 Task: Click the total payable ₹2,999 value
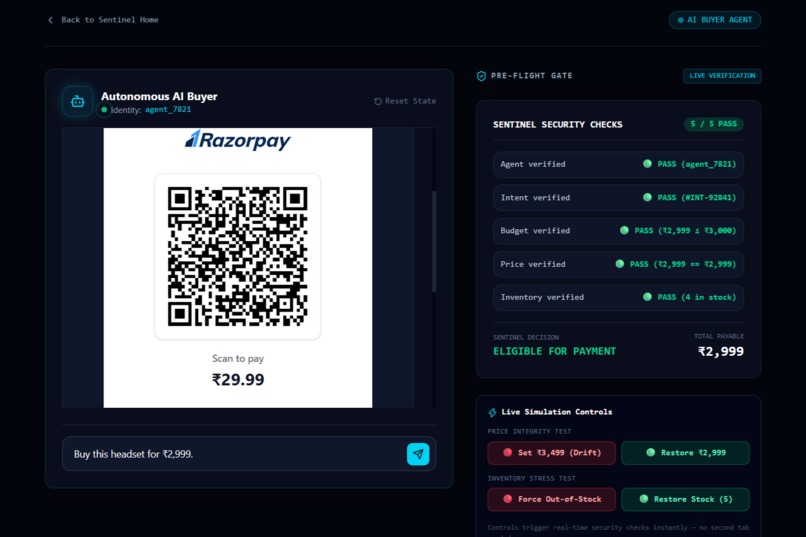click(721, 351)
